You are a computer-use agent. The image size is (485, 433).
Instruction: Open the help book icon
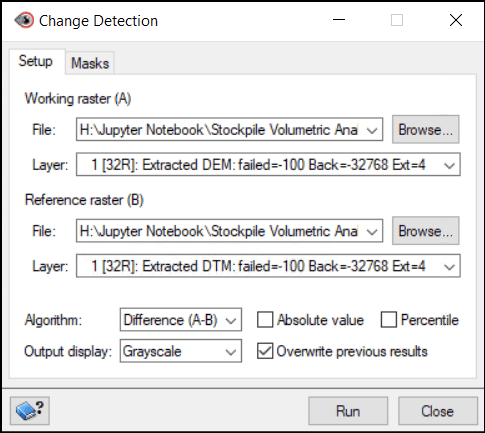click(30, 410)
